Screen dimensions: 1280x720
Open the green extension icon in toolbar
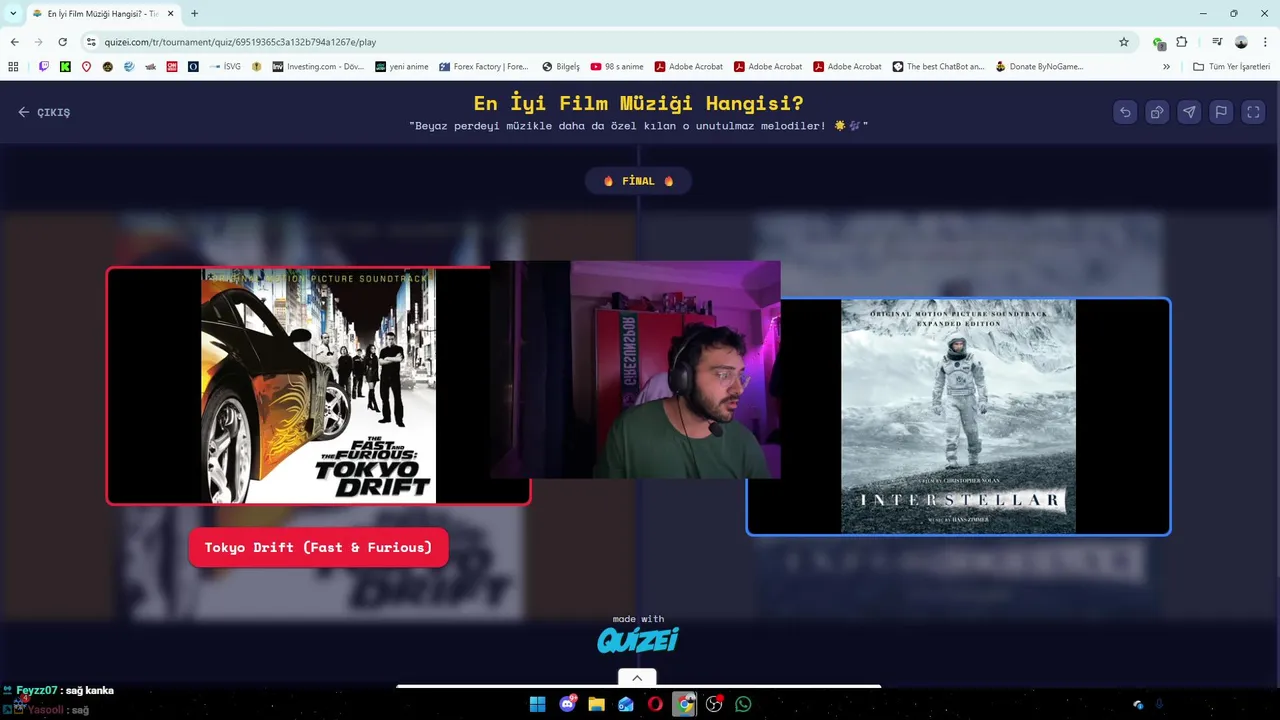point(1158,42)
